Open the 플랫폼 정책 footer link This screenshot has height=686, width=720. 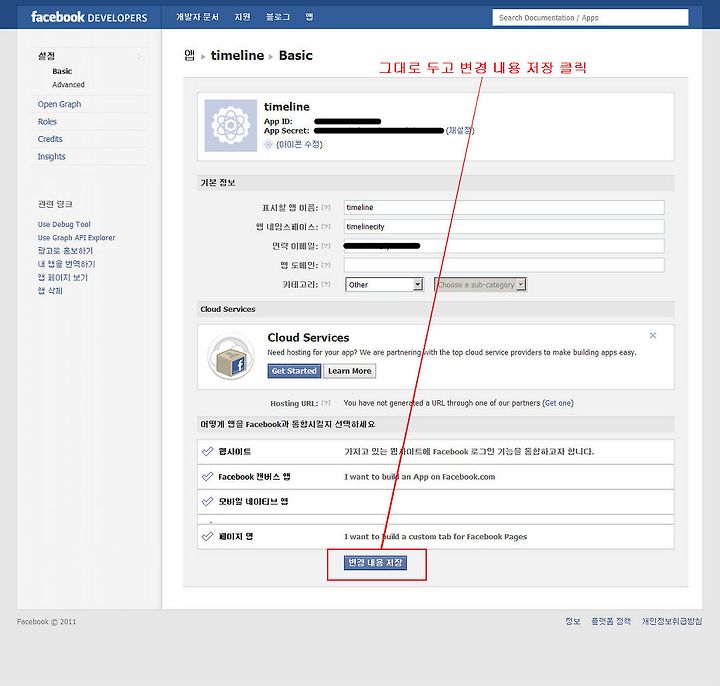pos(611,621)
